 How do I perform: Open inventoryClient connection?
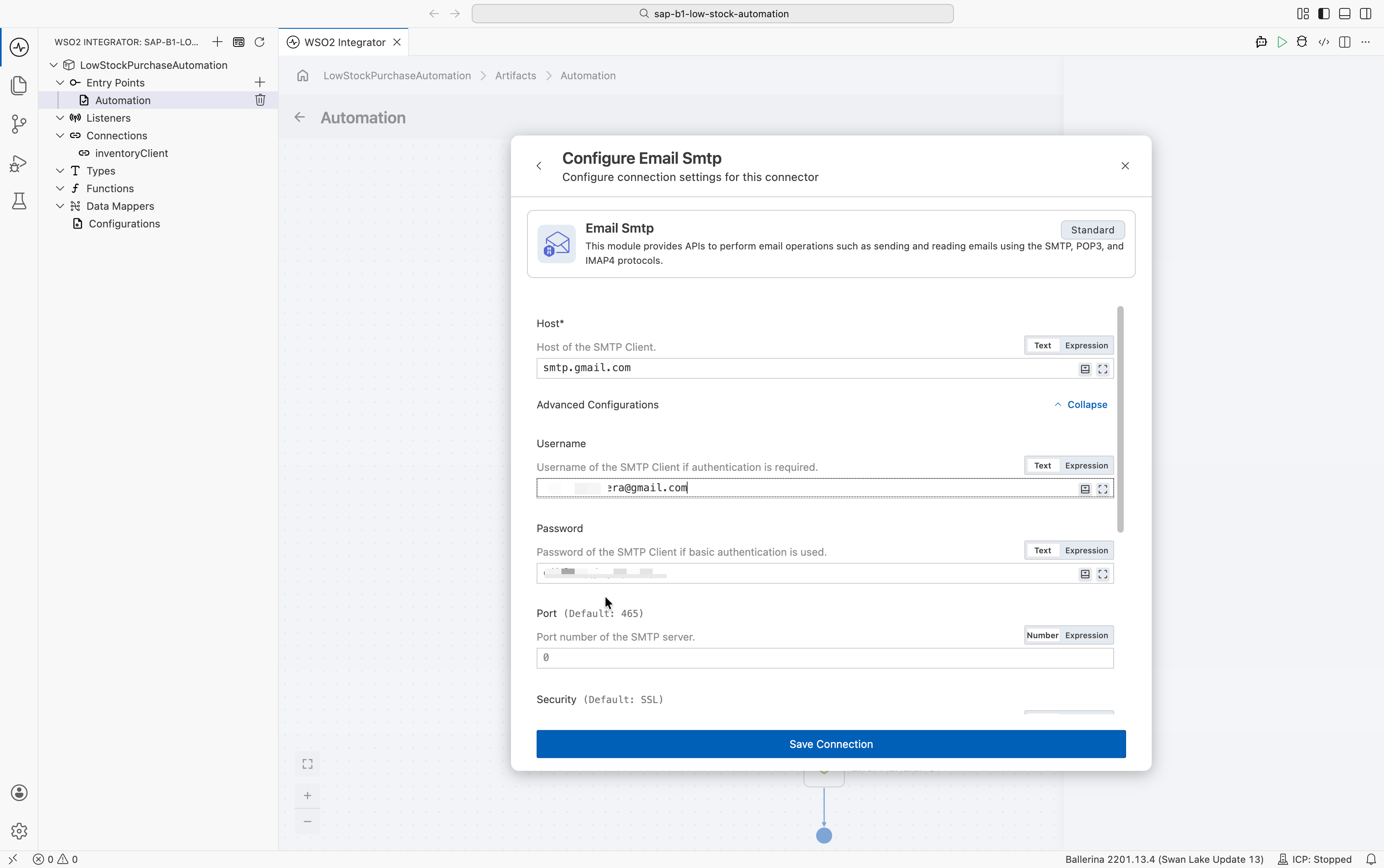(x=131, y=153)
